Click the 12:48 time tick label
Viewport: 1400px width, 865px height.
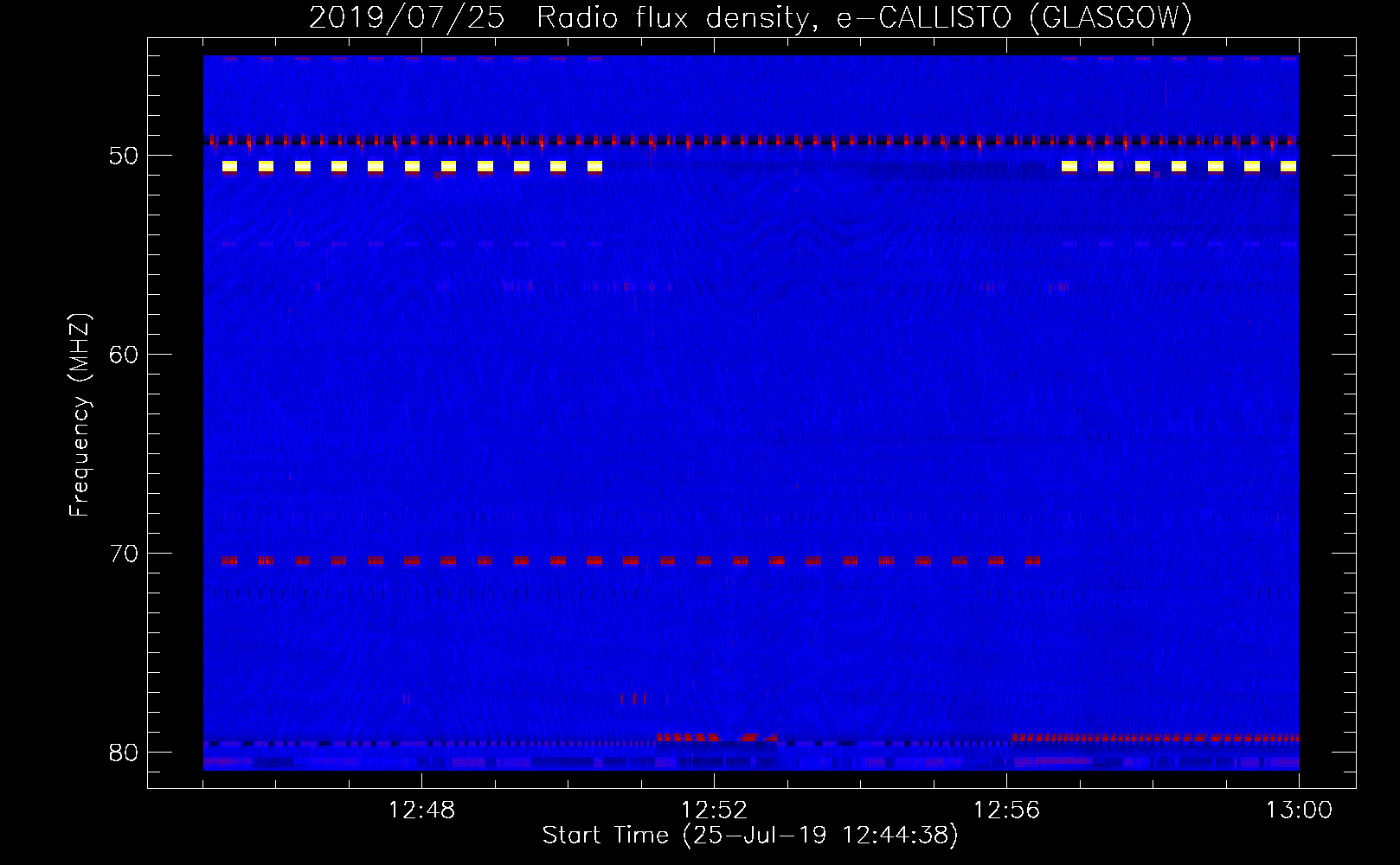[421, 811]
